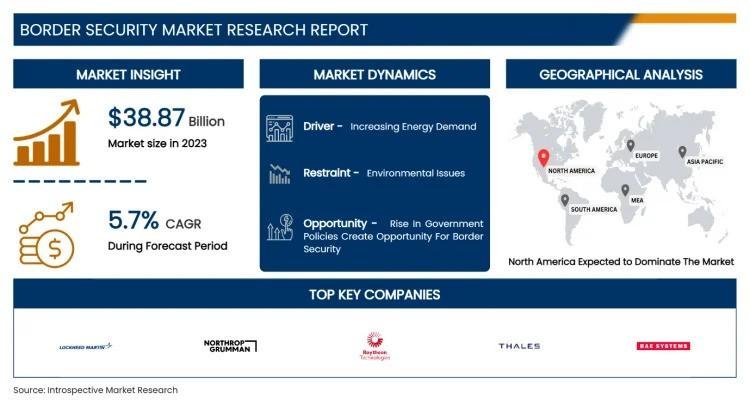Click the ASIA PACIFIC map label

705,162
